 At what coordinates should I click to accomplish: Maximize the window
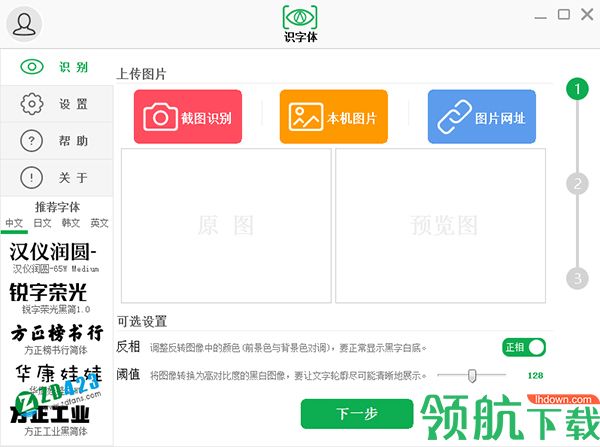[x=564, y=15]
